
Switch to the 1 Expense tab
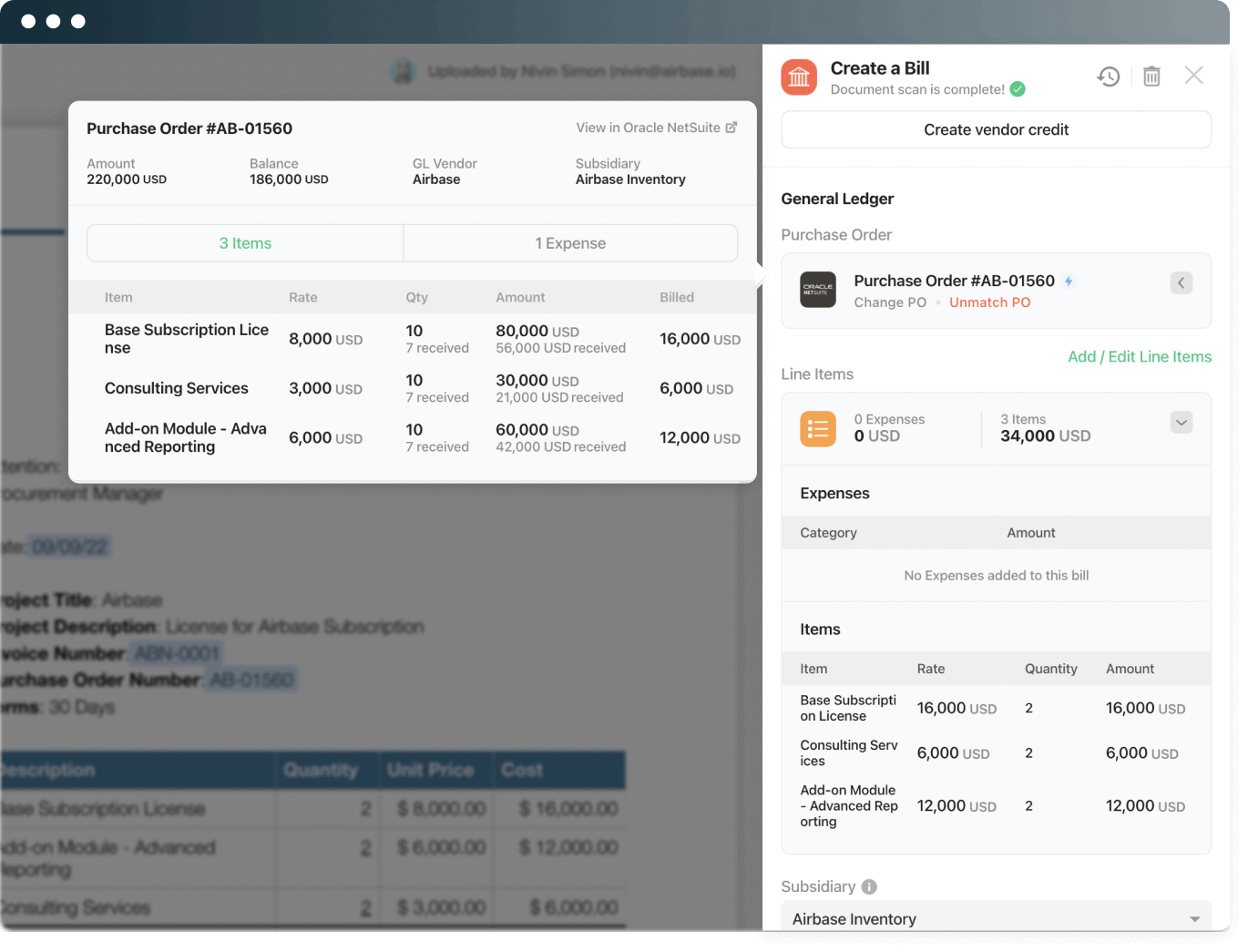click(570, 243)
